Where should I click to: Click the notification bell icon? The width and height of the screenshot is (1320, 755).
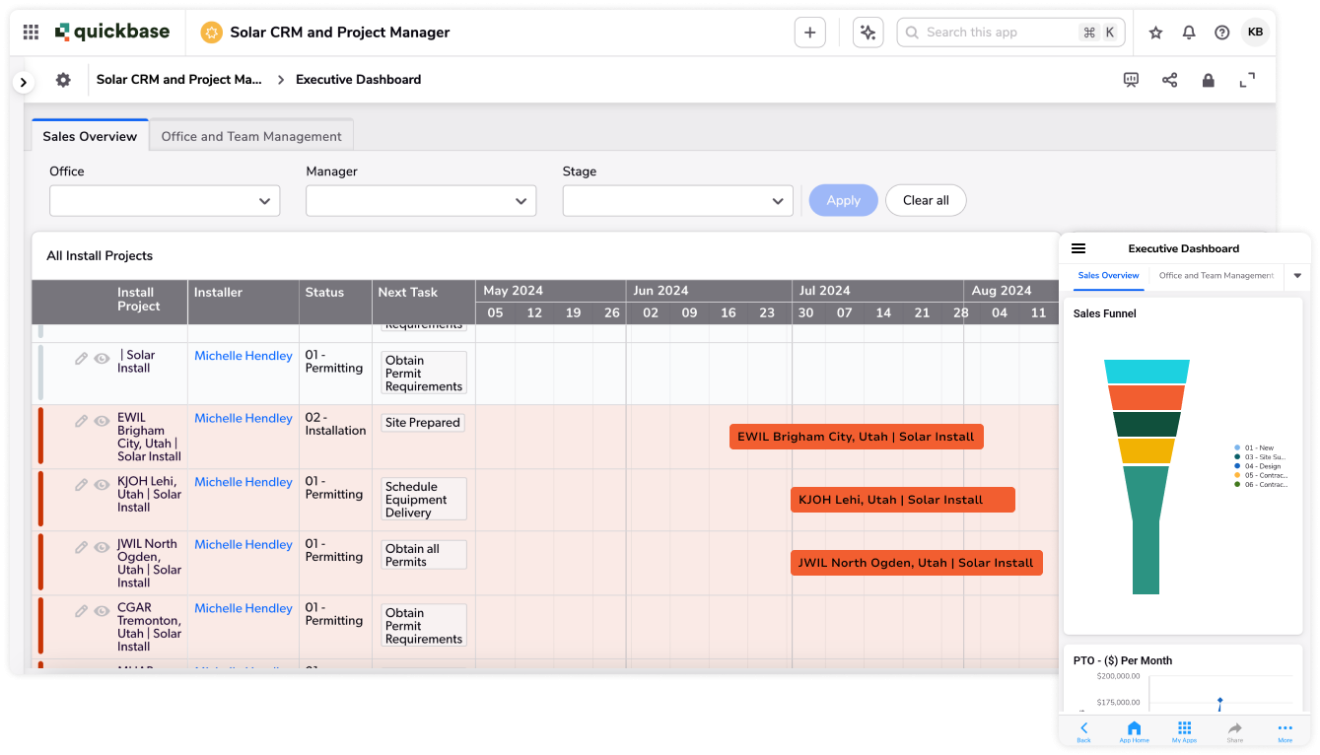click(x=1188, y=31)
